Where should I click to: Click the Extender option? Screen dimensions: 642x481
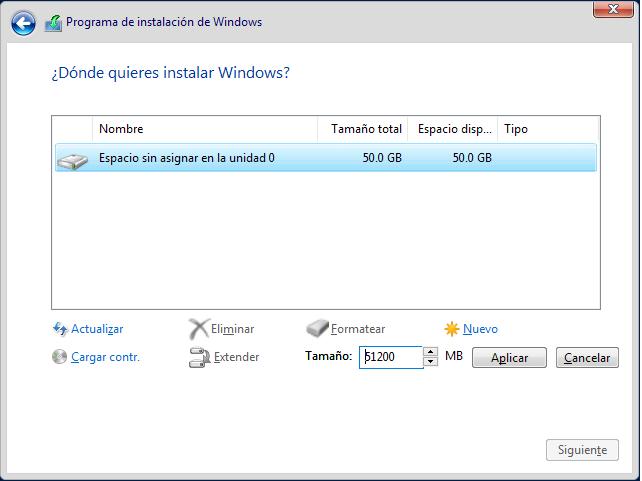pos(237,357)
